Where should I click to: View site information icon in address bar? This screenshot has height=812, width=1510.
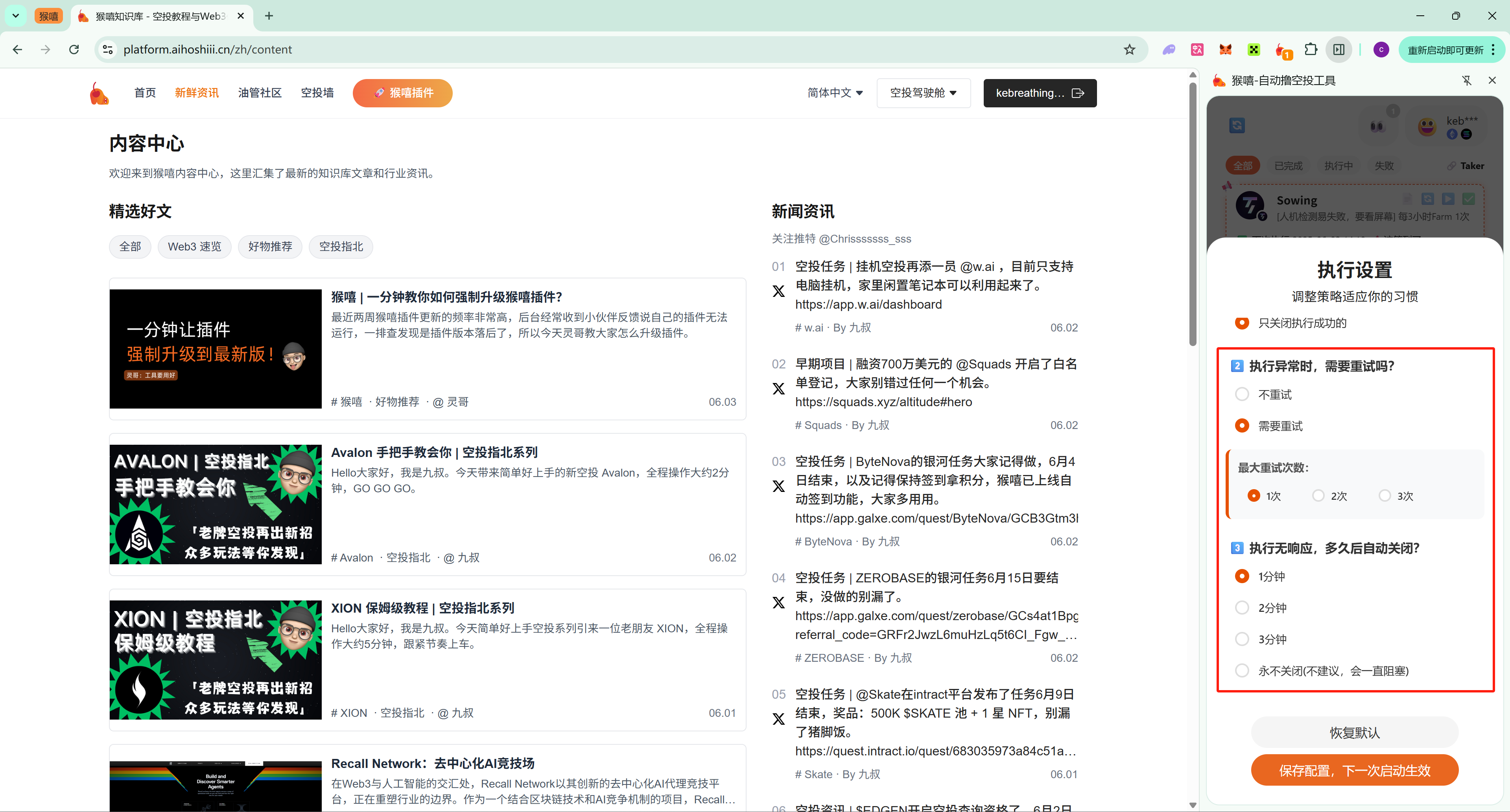pyautogui.click(x=108, y=50)
